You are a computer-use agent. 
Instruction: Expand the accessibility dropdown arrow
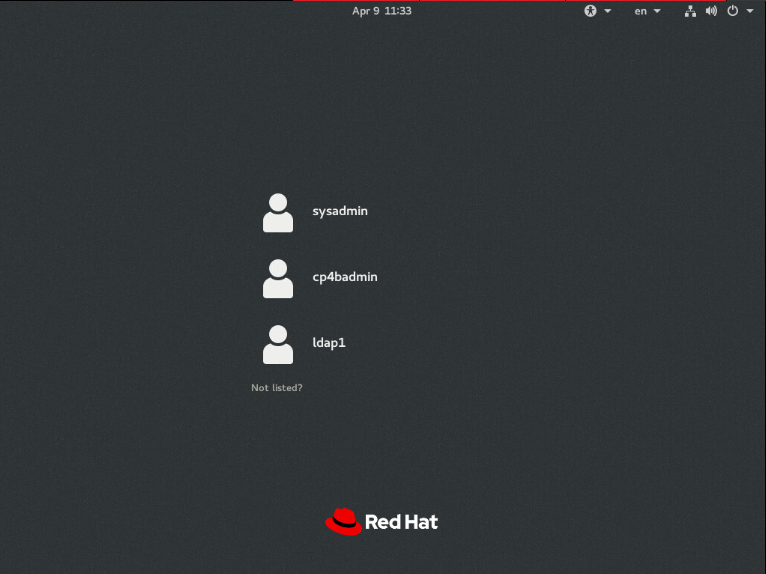(x=608, y=11)
